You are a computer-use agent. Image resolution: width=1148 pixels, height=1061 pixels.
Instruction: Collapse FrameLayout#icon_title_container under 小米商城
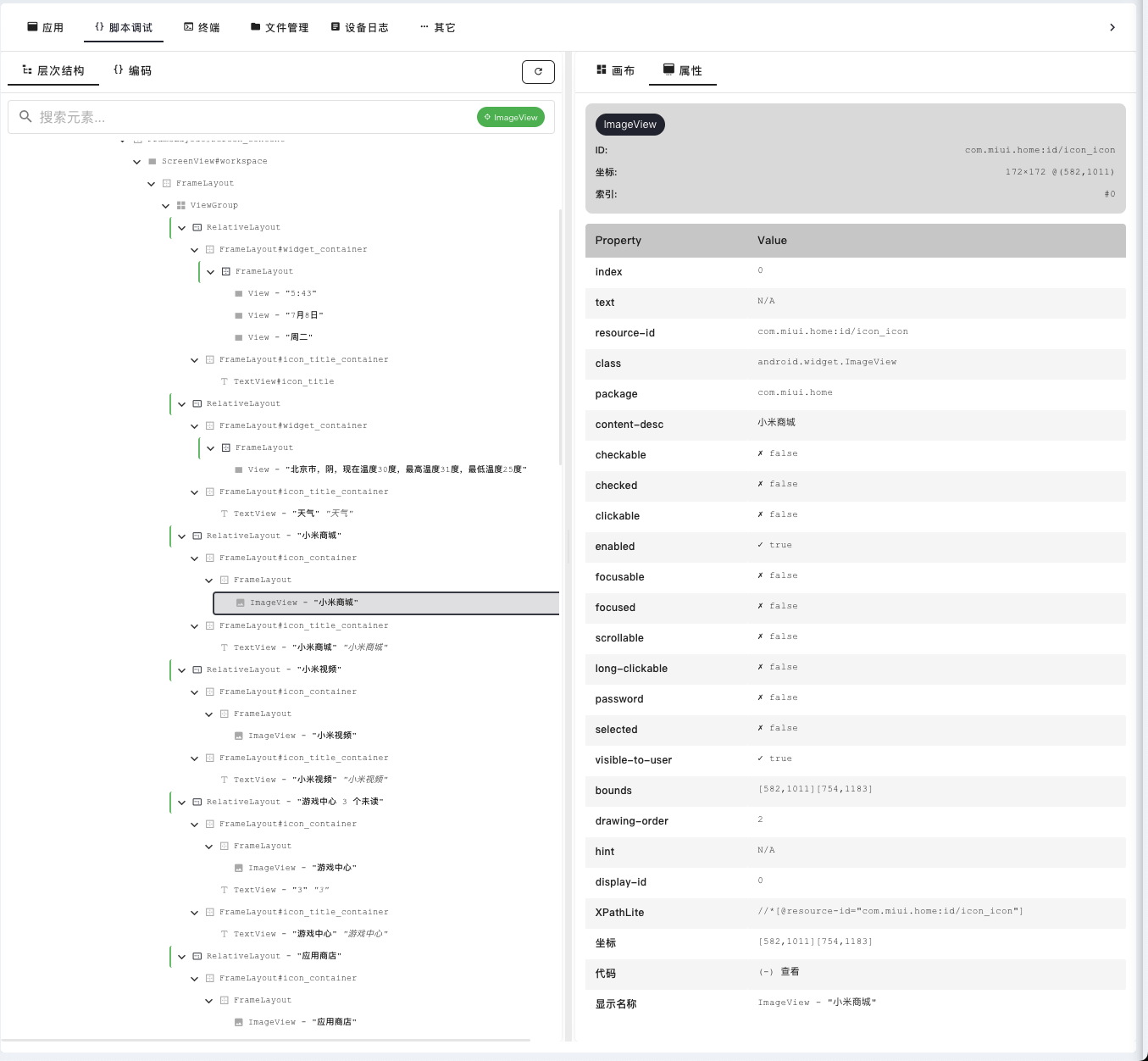coord(195,625)
